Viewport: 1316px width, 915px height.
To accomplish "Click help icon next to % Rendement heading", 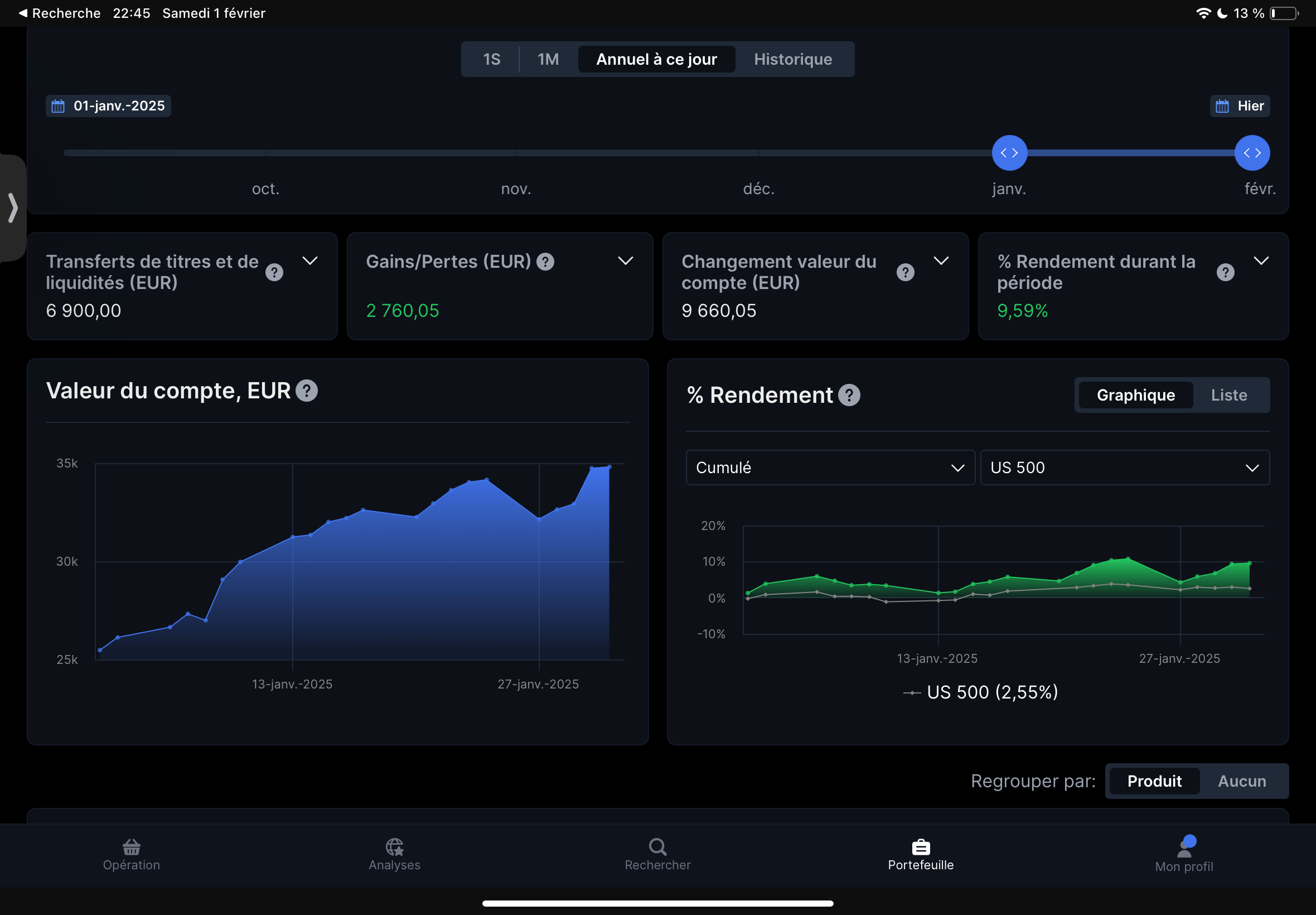I will click(849, 395).
